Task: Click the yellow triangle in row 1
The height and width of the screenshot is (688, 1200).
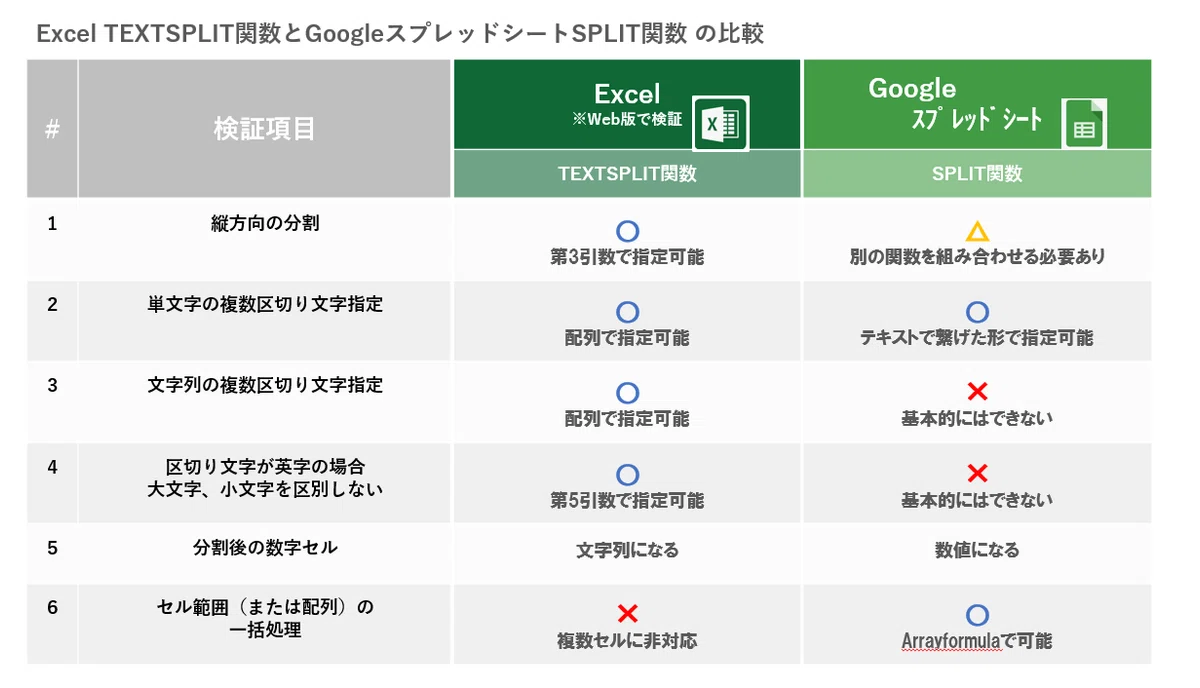Action: [977, 232]
